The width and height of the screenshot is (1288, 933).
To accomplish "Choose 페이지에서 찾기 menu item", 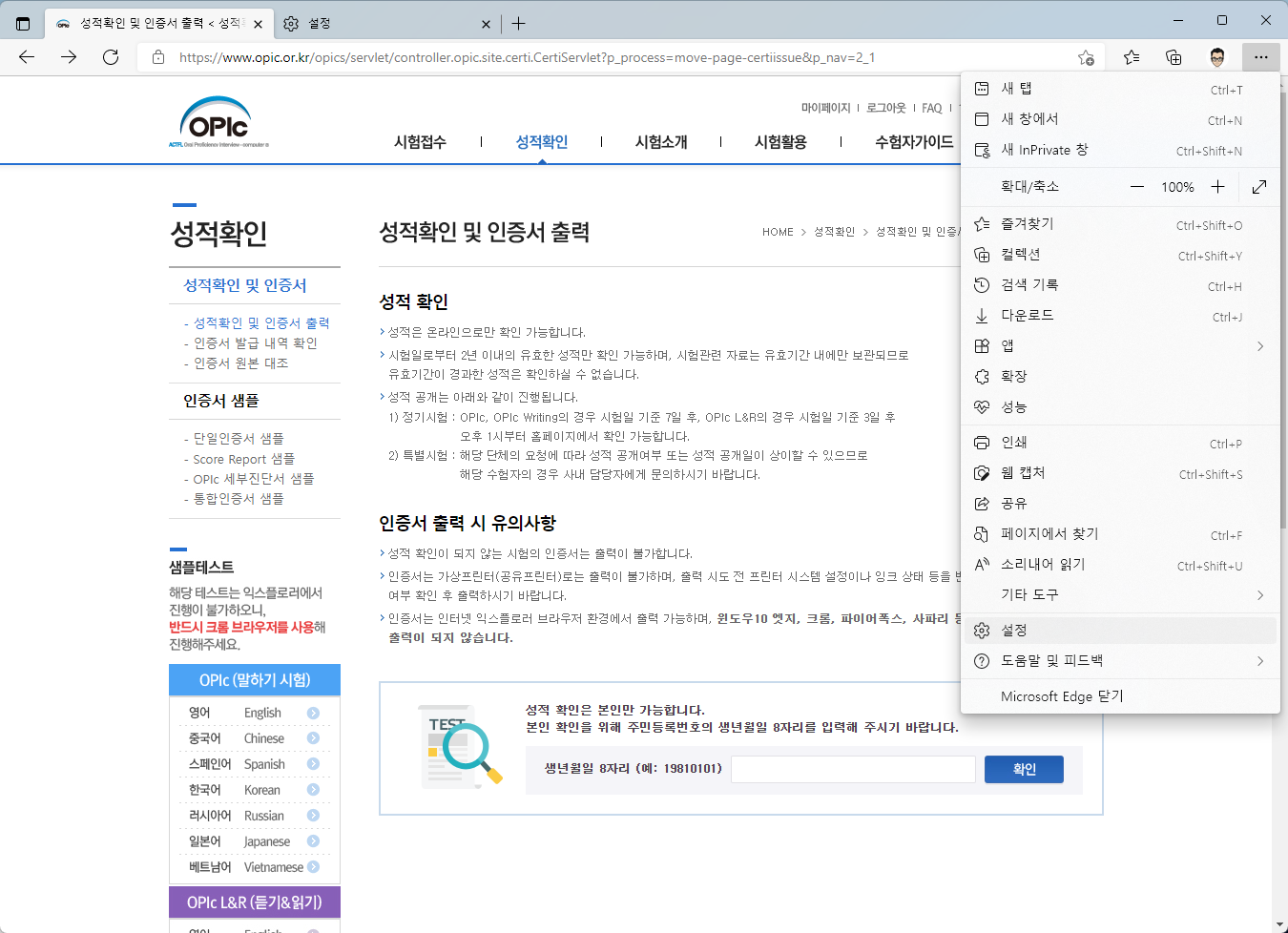I will [x=1120, y=534].
